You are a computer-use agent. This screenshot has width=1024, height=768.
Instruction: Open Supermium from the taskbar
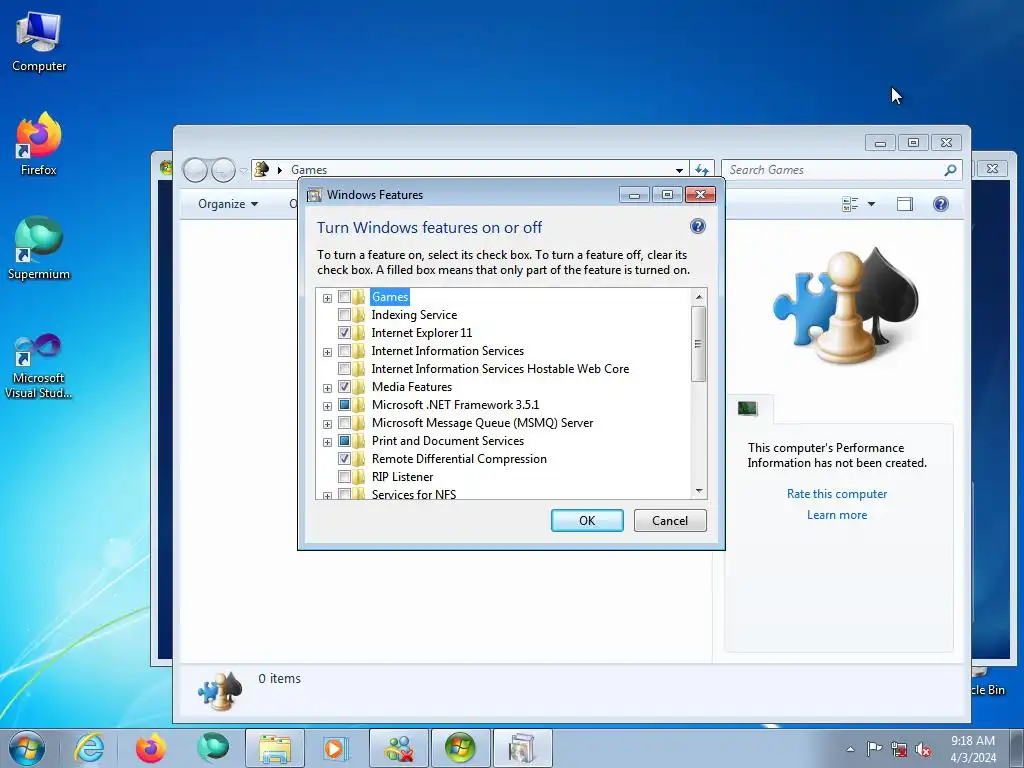pyautogui.click(x=213, y=748)
